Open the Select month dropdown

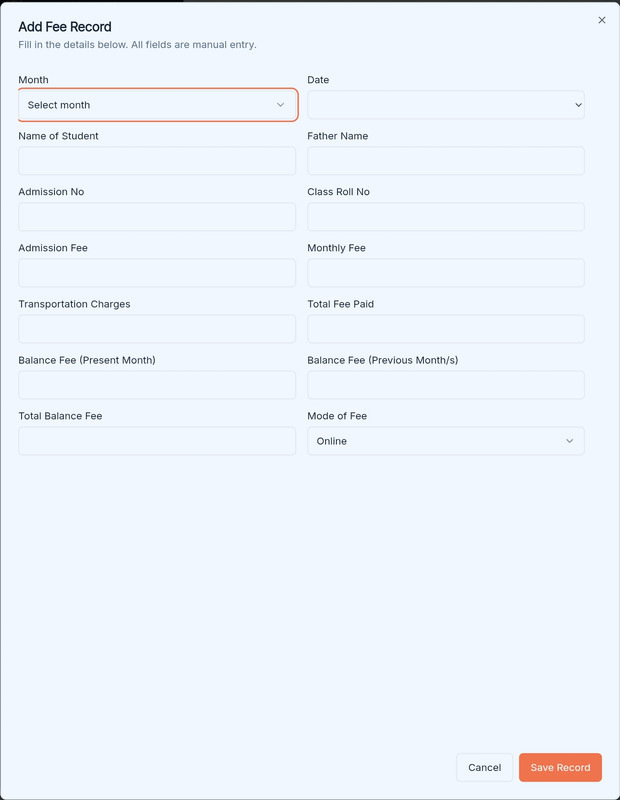[158, 105]
